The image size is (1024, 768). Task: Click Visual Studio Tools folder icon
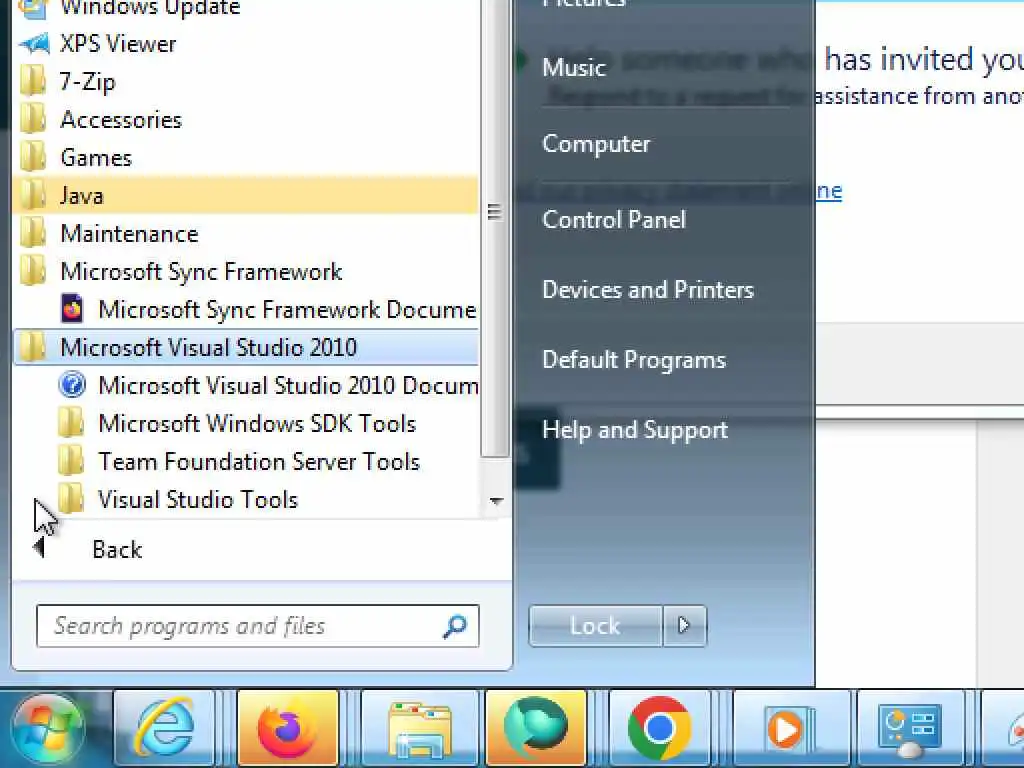point(71,498)
